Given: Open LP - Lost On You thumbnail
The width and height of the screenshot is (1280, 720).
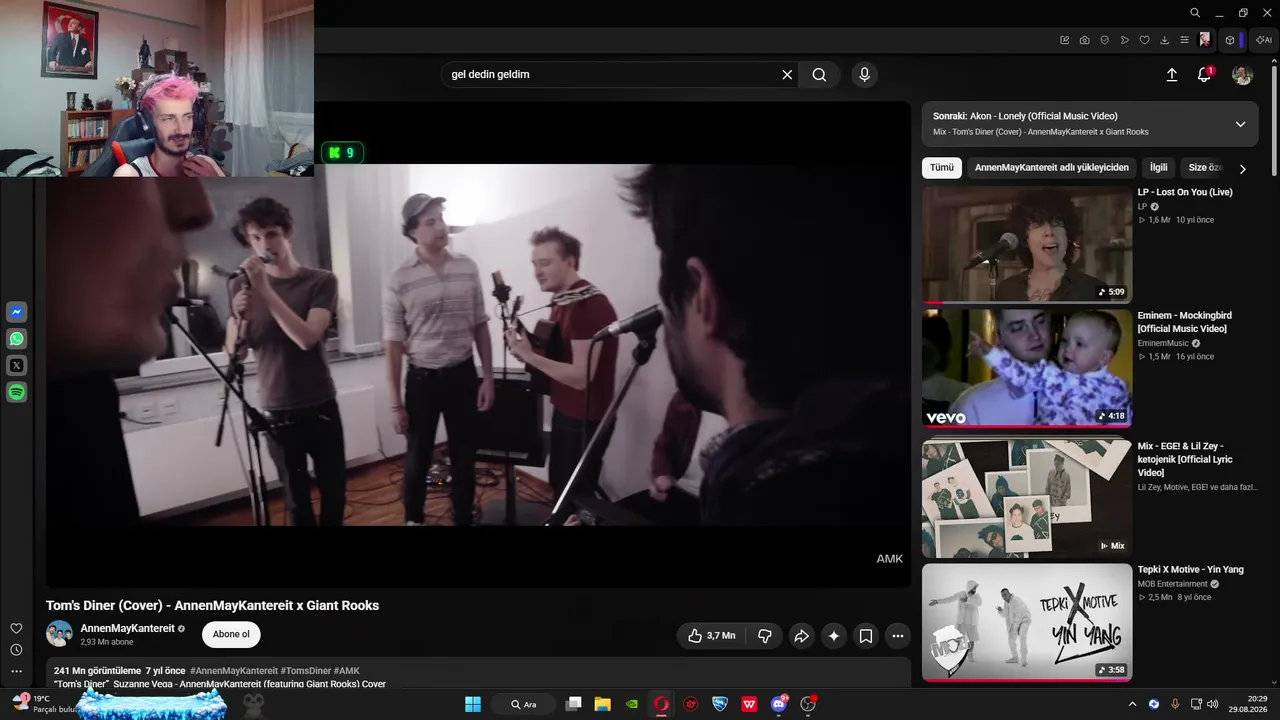Looking at the screenshot, I should click(x=1027, y=244).
